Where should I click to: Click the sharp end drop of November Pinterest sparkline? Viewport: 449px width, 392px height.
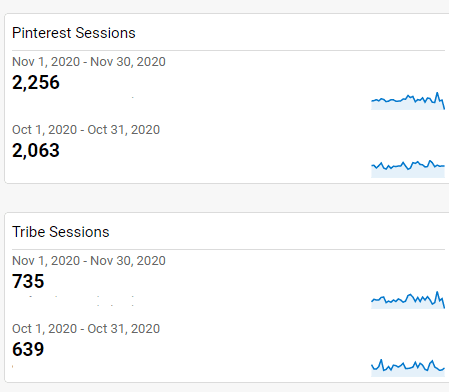pyautogui.click(x=443, y=104)
